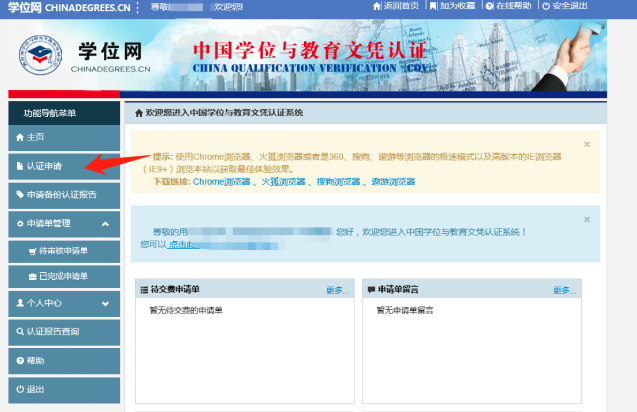
Task: Click the comment icon beside 申请单留言
Action: (x=371, y=290)
